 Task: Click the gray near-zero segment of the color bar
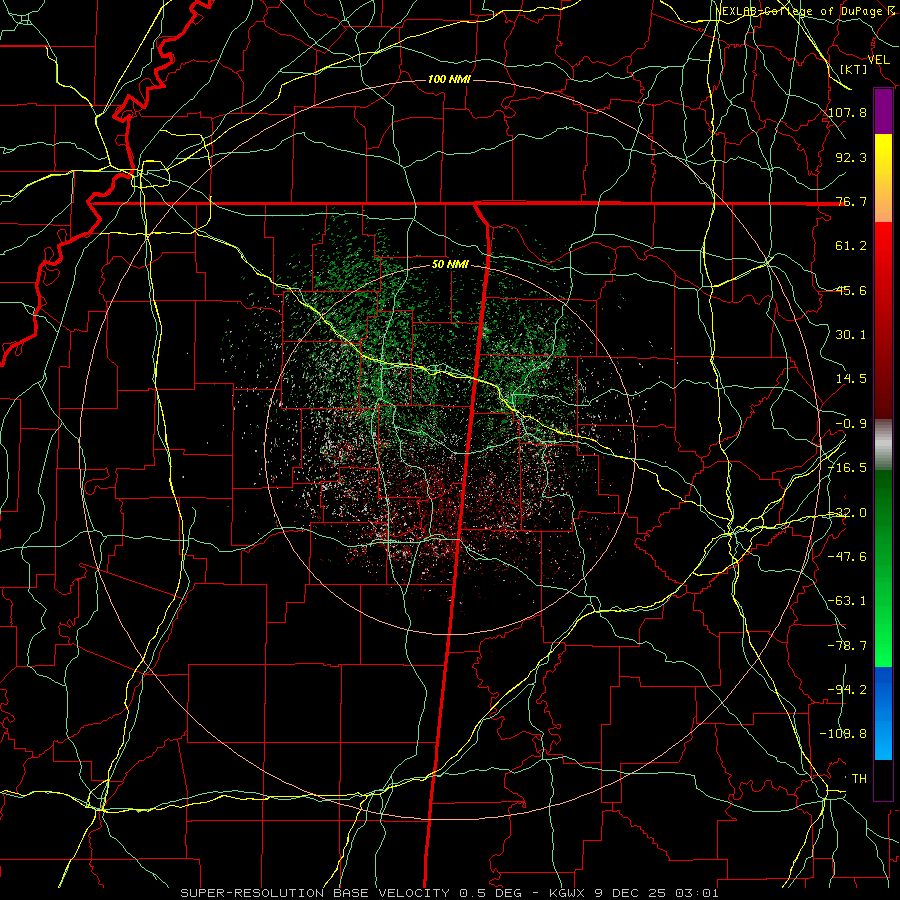click(x=883, y=445)
